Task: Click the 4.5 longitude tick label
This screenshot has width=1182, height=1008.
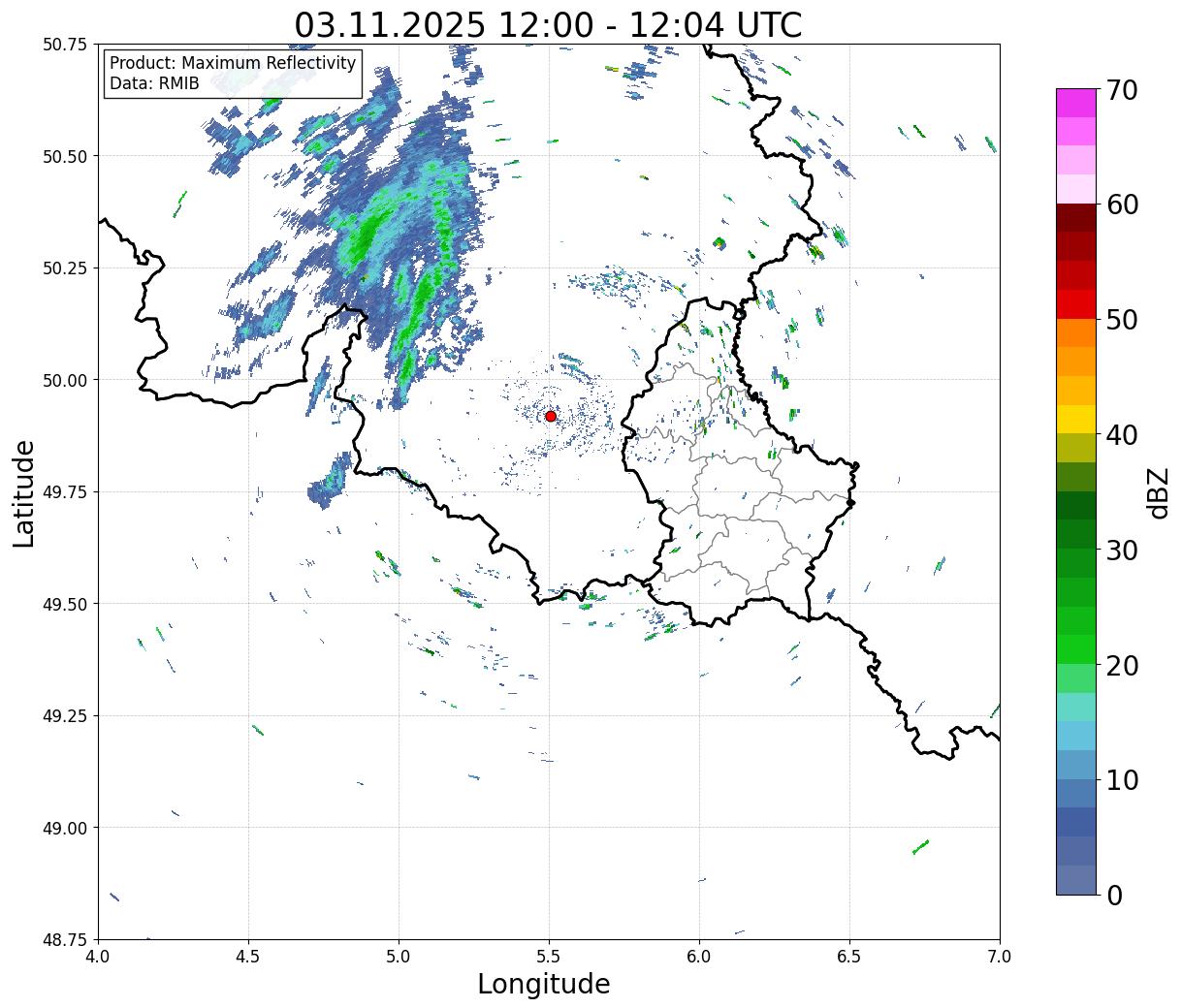Action: click(x=248, y=957)
